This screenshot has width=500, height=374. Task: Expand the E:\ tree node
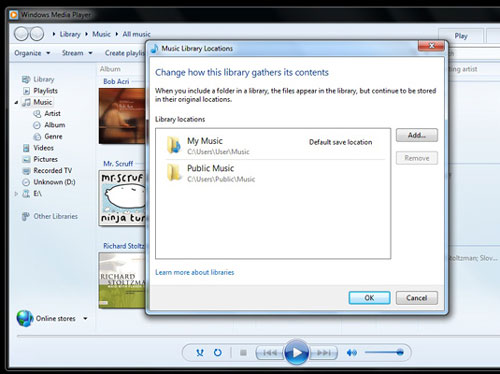pos(16,194)
